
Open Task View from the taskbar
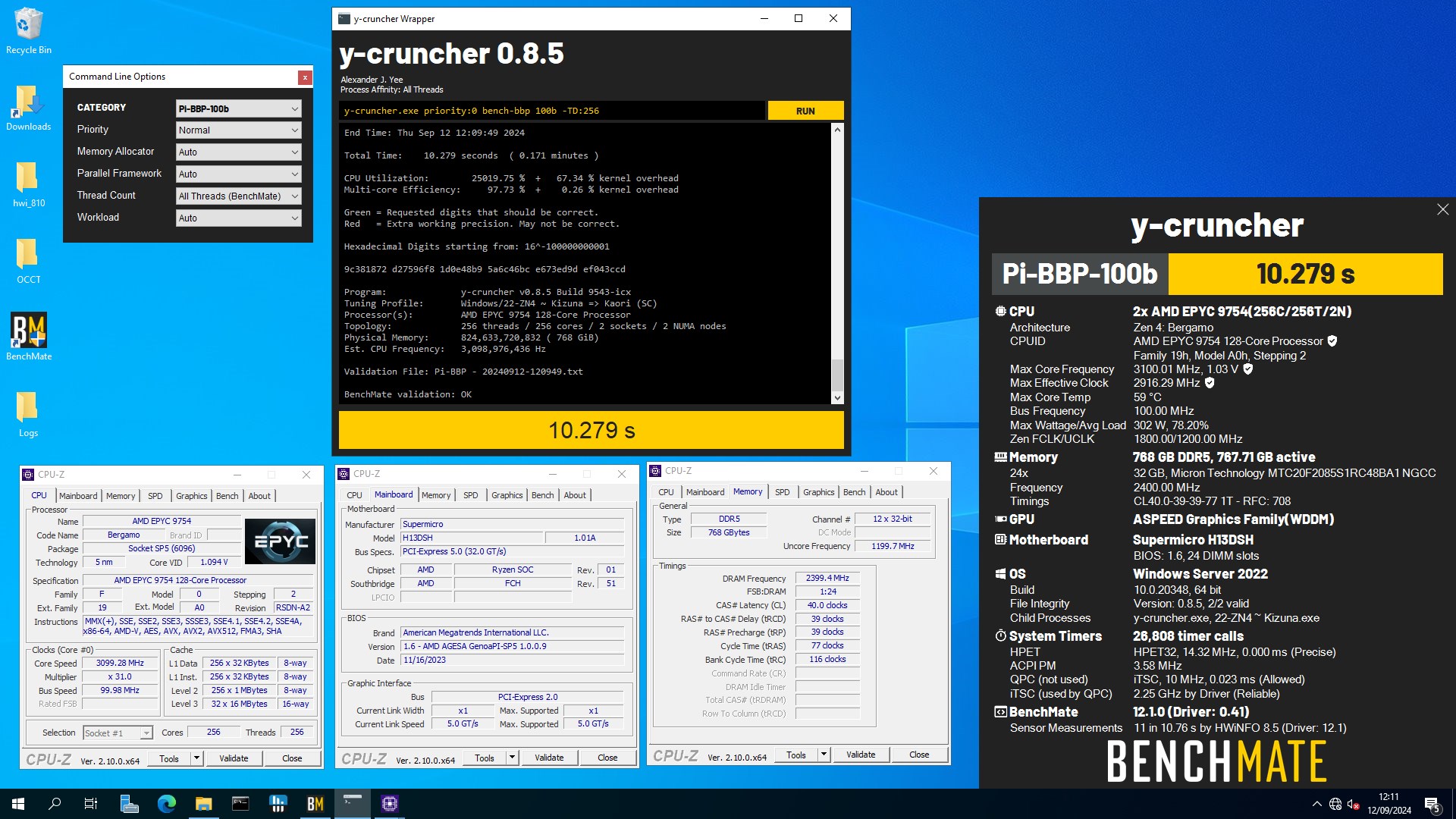click(x=91, y=804)
